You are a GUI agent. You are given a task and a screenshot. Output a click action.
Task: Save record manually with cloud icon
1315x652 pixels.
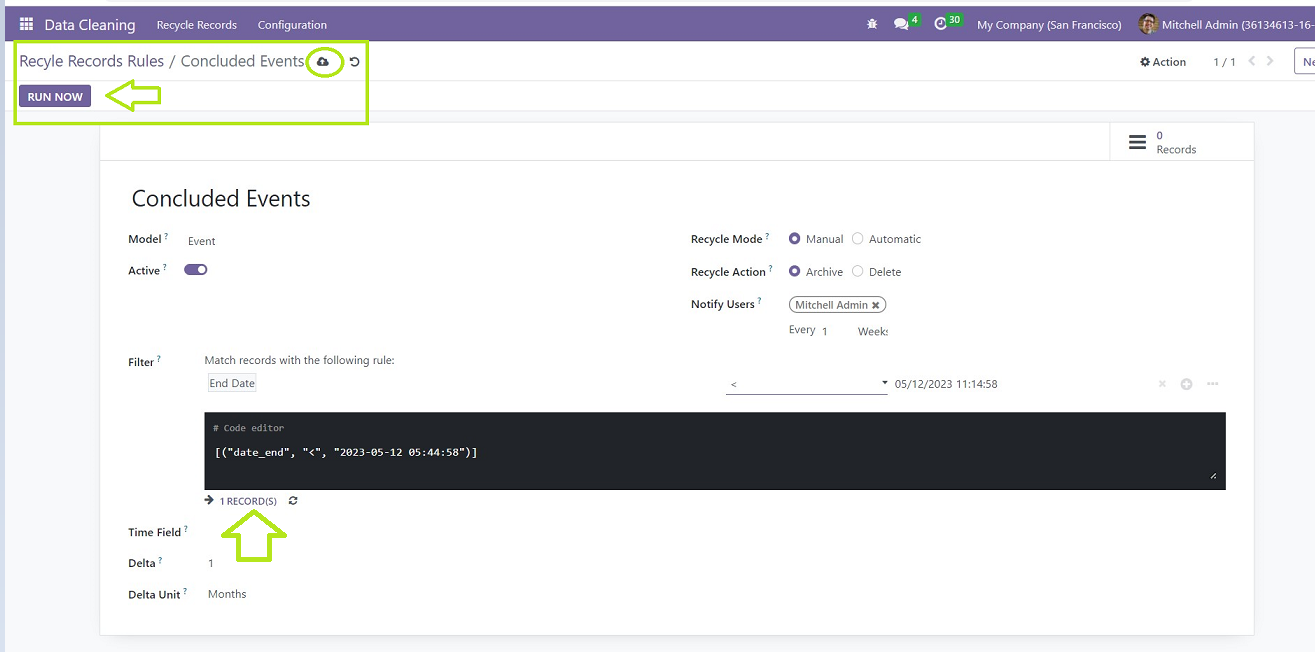(x=322, y=62)
